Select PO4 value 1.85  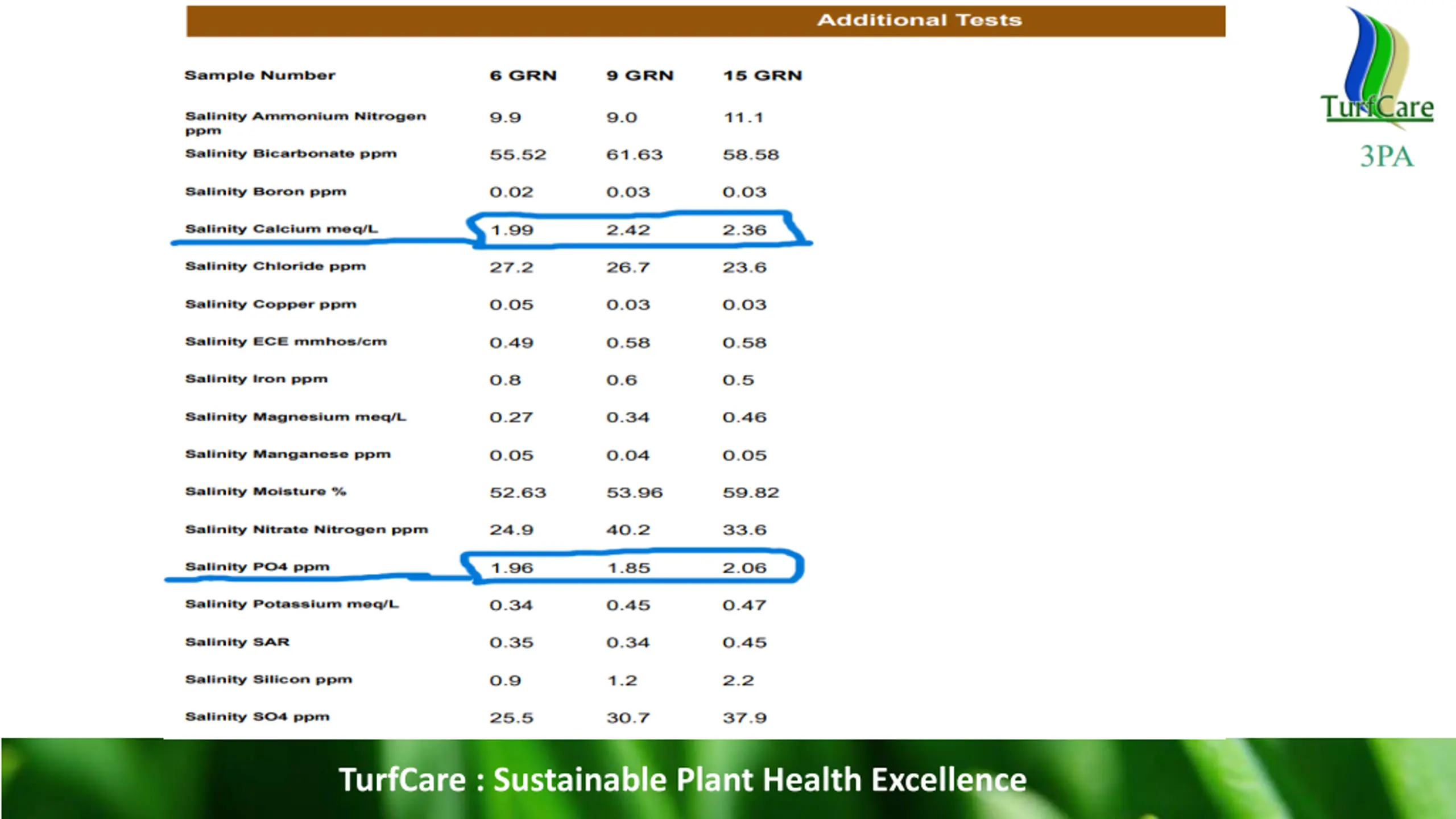point(628,568)
